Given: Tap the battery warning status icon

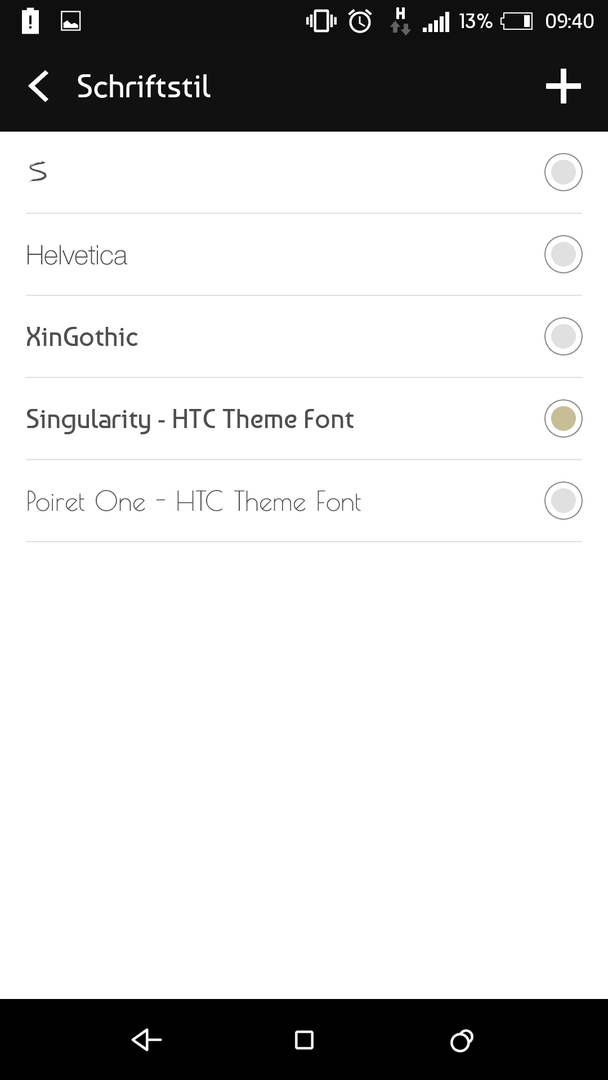Looking at the screenshot, I should (30, 21).
